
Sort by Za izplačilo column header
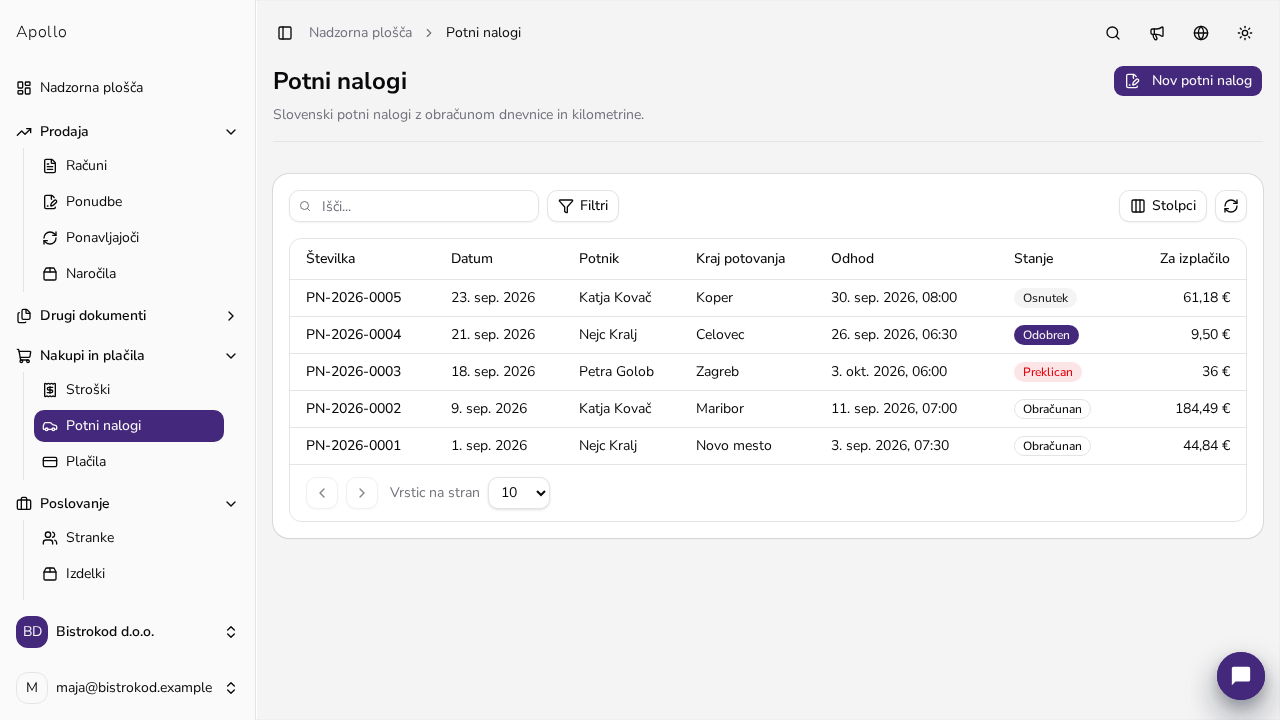coord(1195,259)
